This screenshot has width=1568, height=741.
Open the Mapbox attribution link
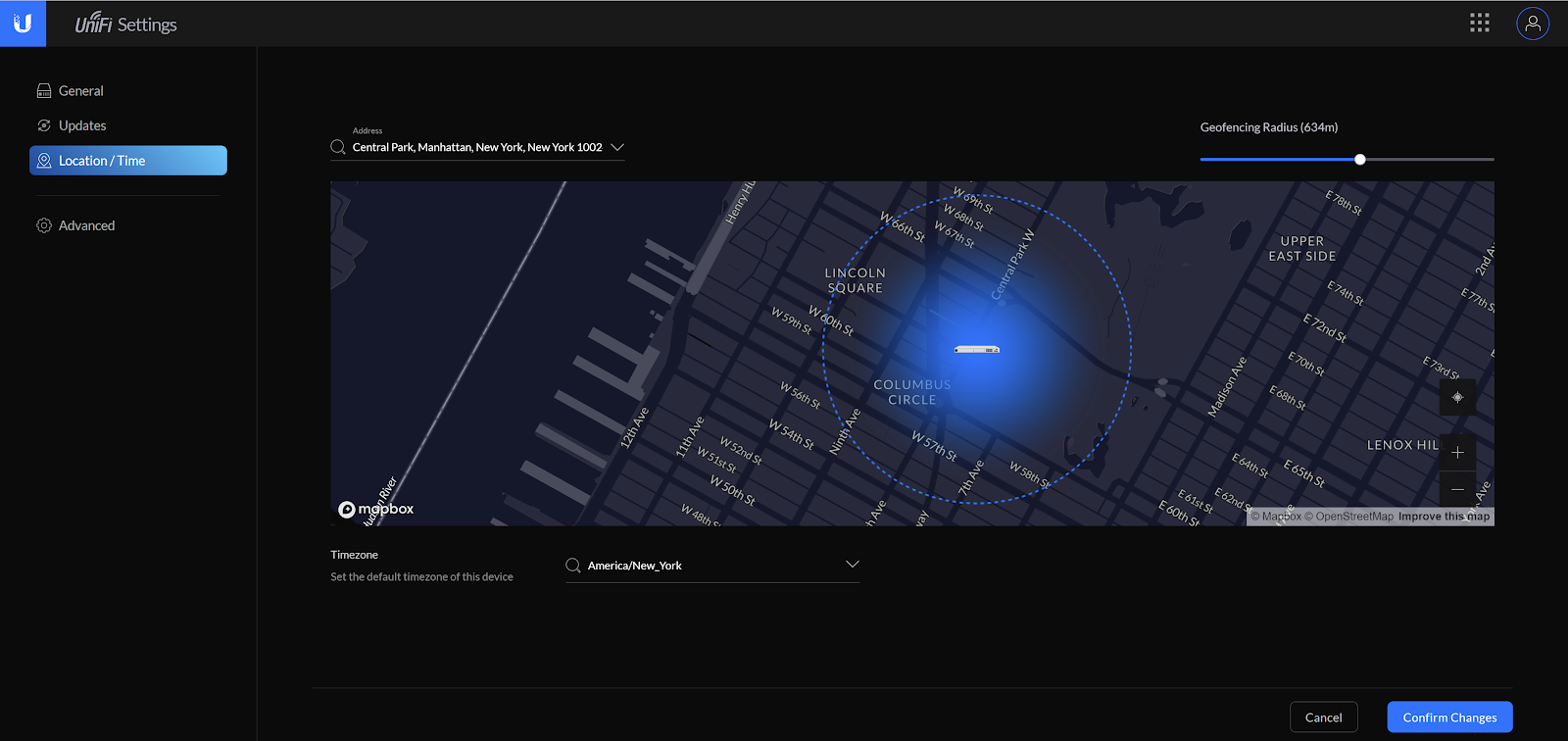(x=1276, y=517)
